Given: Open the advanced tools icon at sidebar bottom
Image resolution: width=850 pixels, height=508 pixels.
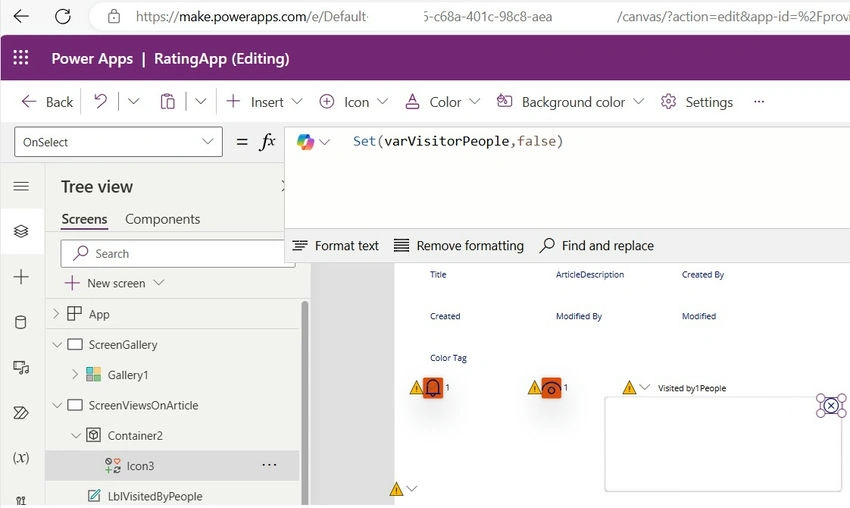Looking at the screenshot, I should (x=21, y=500).
